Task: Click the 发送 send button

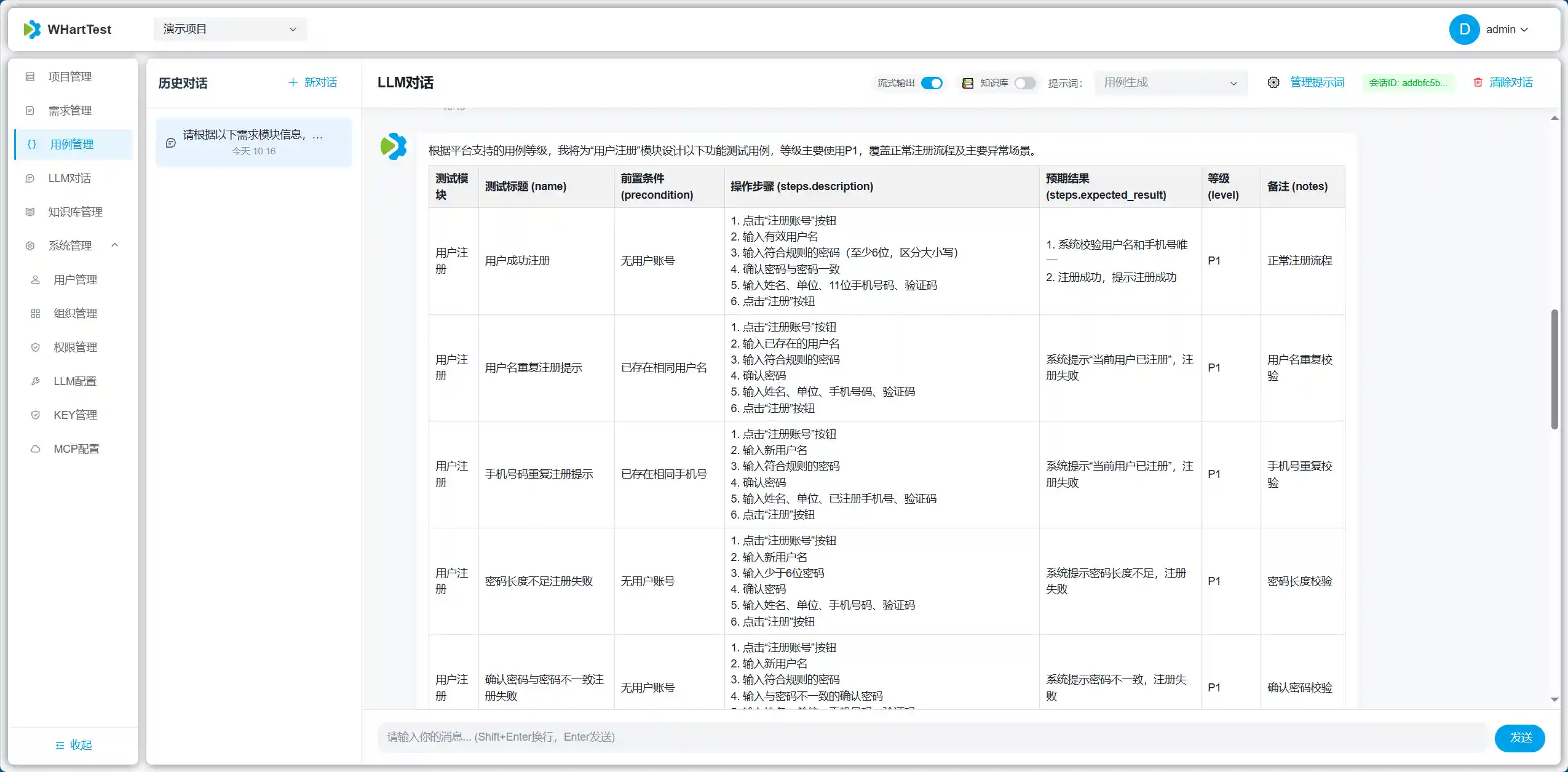Action: [x=1519, y=737]
